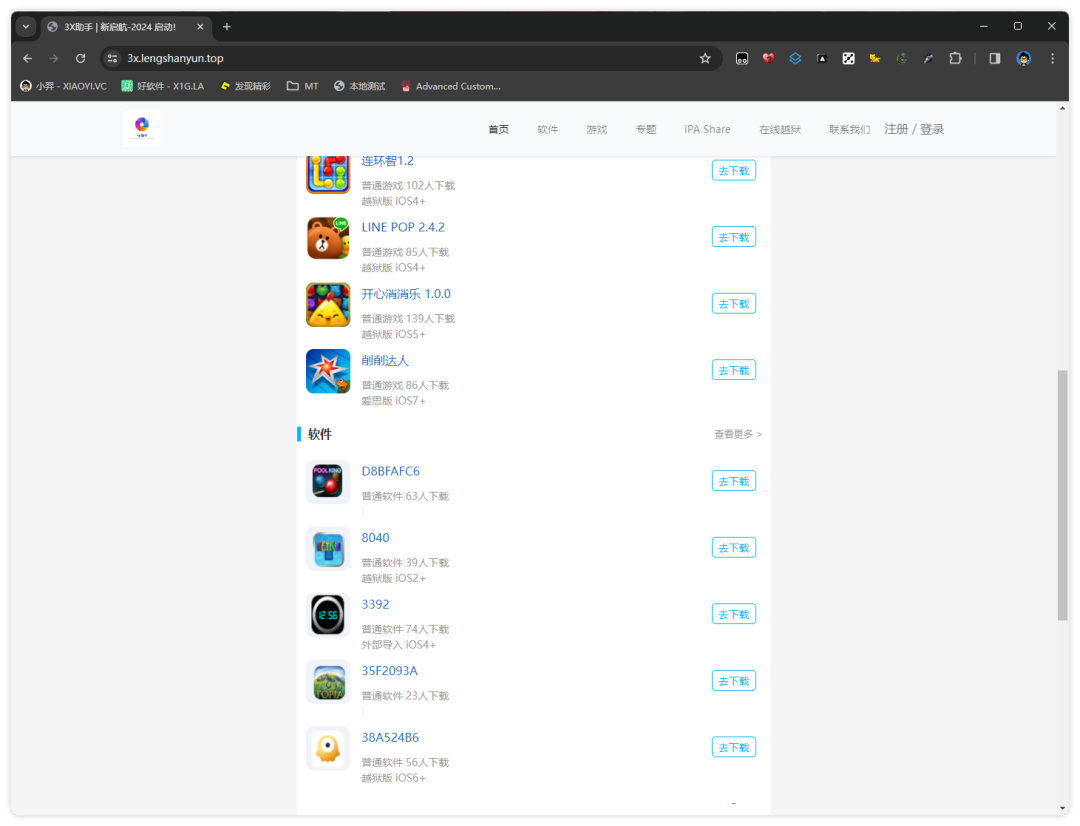Open the Extensions puzzle icon
1080x826 pixels.
coord(955,59)
